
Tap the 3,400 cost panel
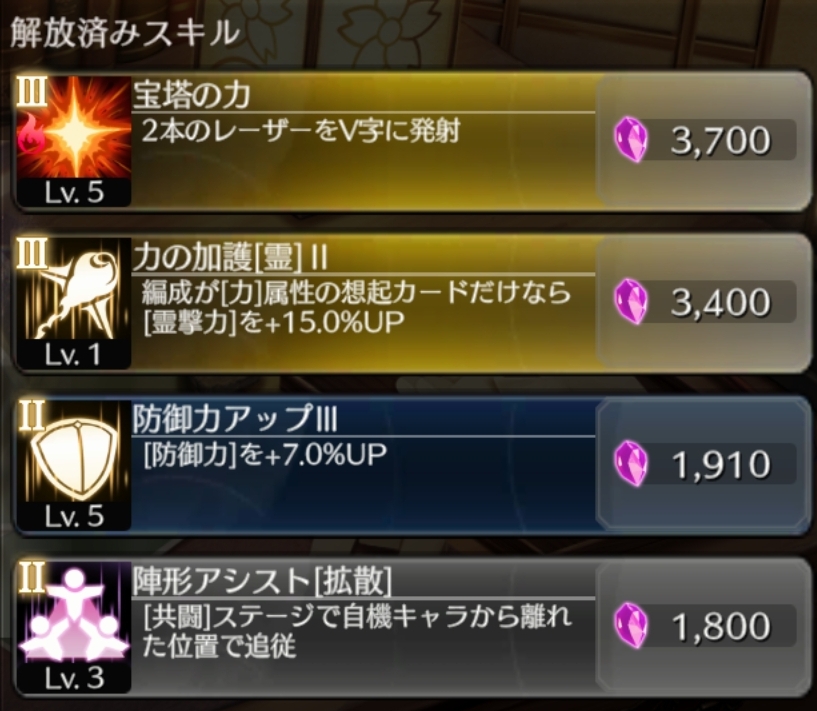pyautogui.click(x=703, y=303)
